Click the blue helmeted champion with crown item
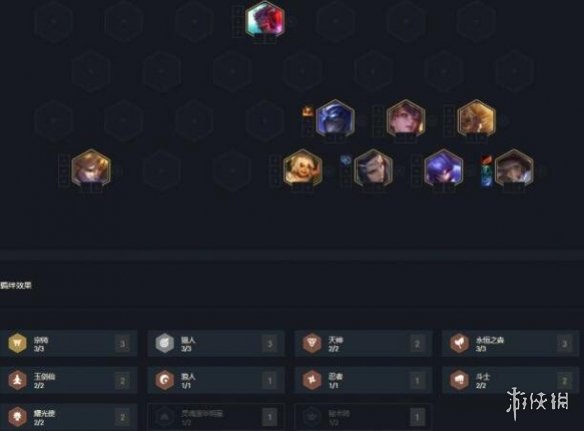584x431 pixels. click(335, 118)
